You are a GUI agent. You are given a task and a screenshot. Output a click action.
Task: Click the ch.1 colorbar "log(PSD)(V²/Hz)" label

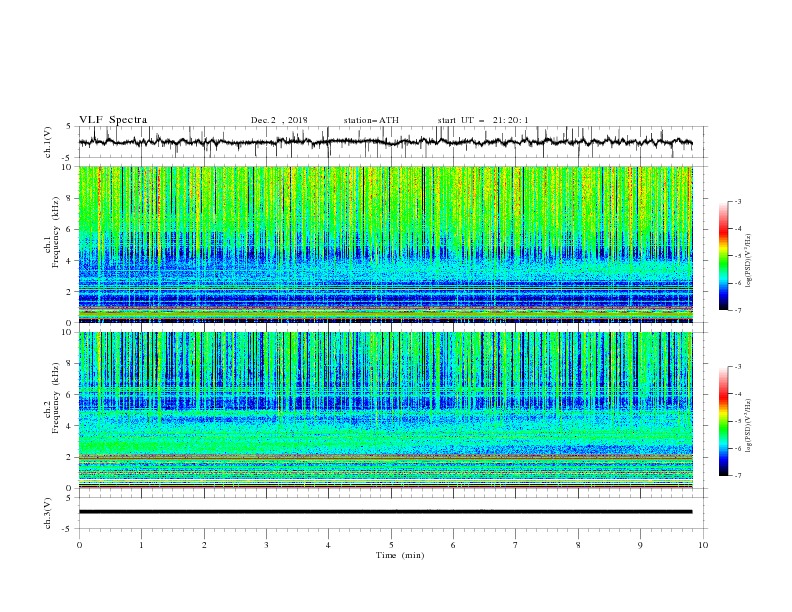pyautogui.click(x=748, y=261)
